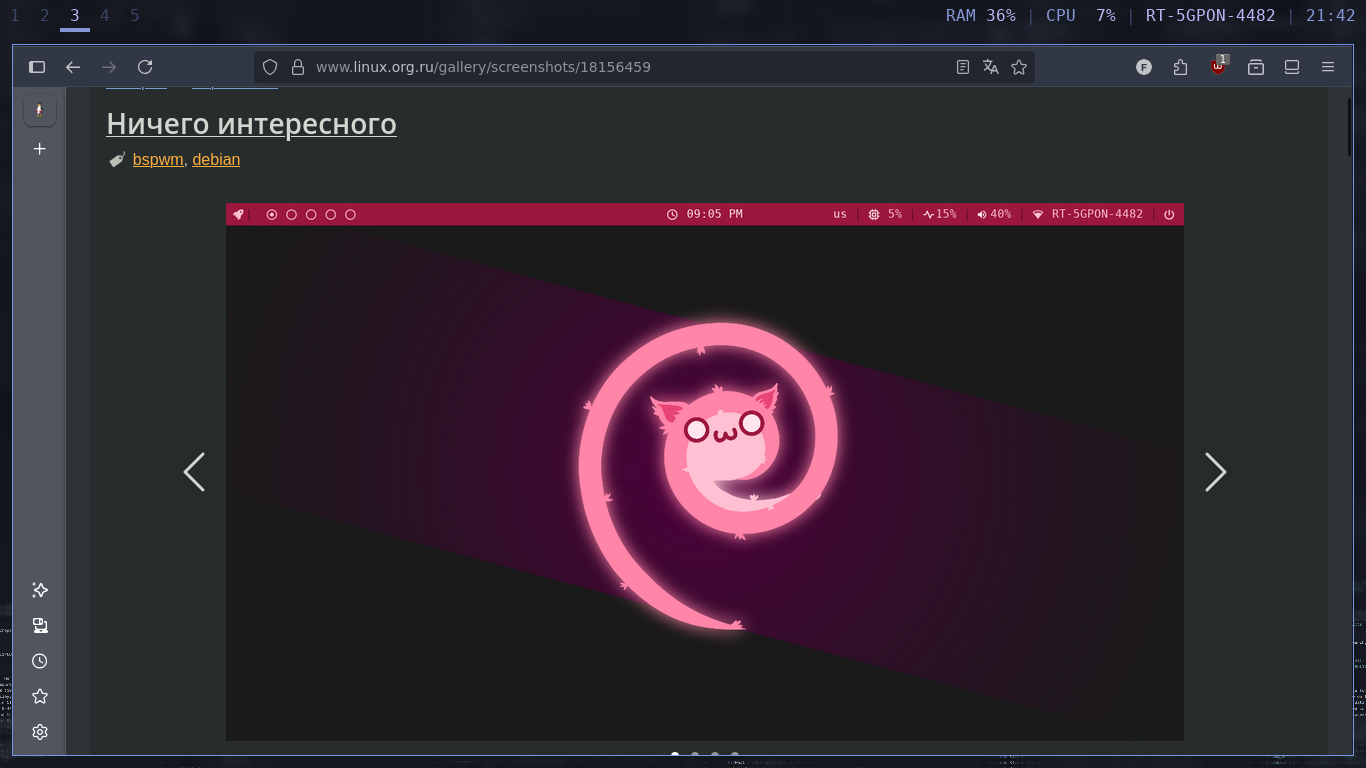Open the History sidebar panel
The height and width of the screenshot is (768, 1366).
click(x=40, y=661)
